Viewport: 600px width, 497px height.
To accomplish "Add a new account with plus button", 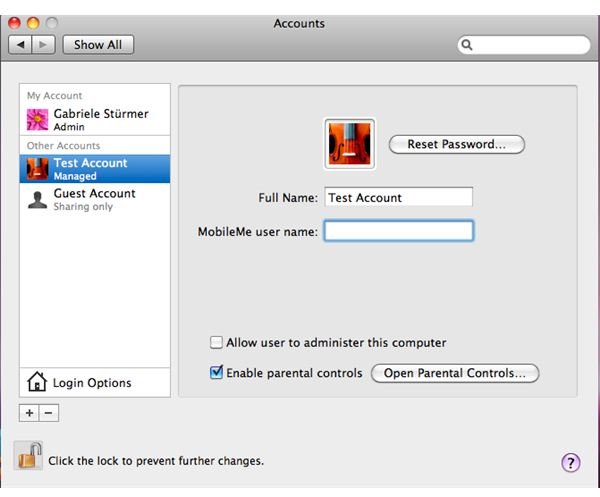I will (29, 413).
